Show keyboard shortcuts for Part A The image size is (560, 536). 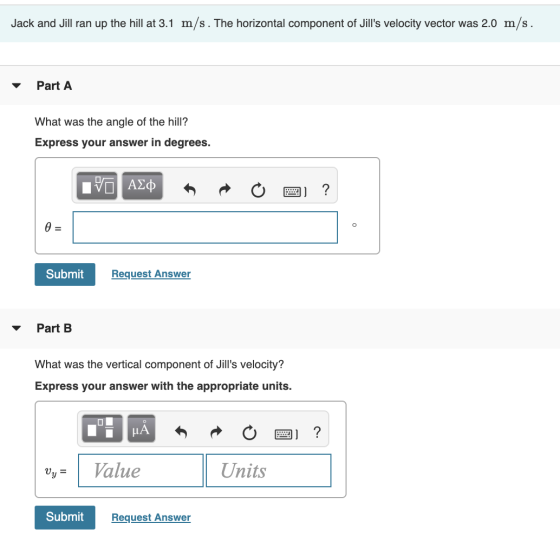(x=294, y=192)
